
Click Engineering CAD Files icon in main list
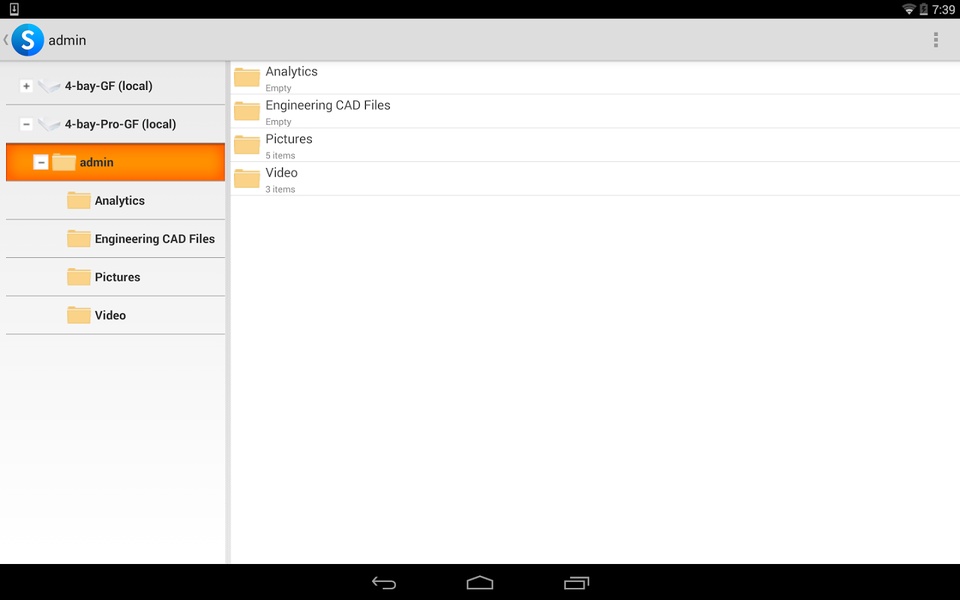(x=247, y=111)
